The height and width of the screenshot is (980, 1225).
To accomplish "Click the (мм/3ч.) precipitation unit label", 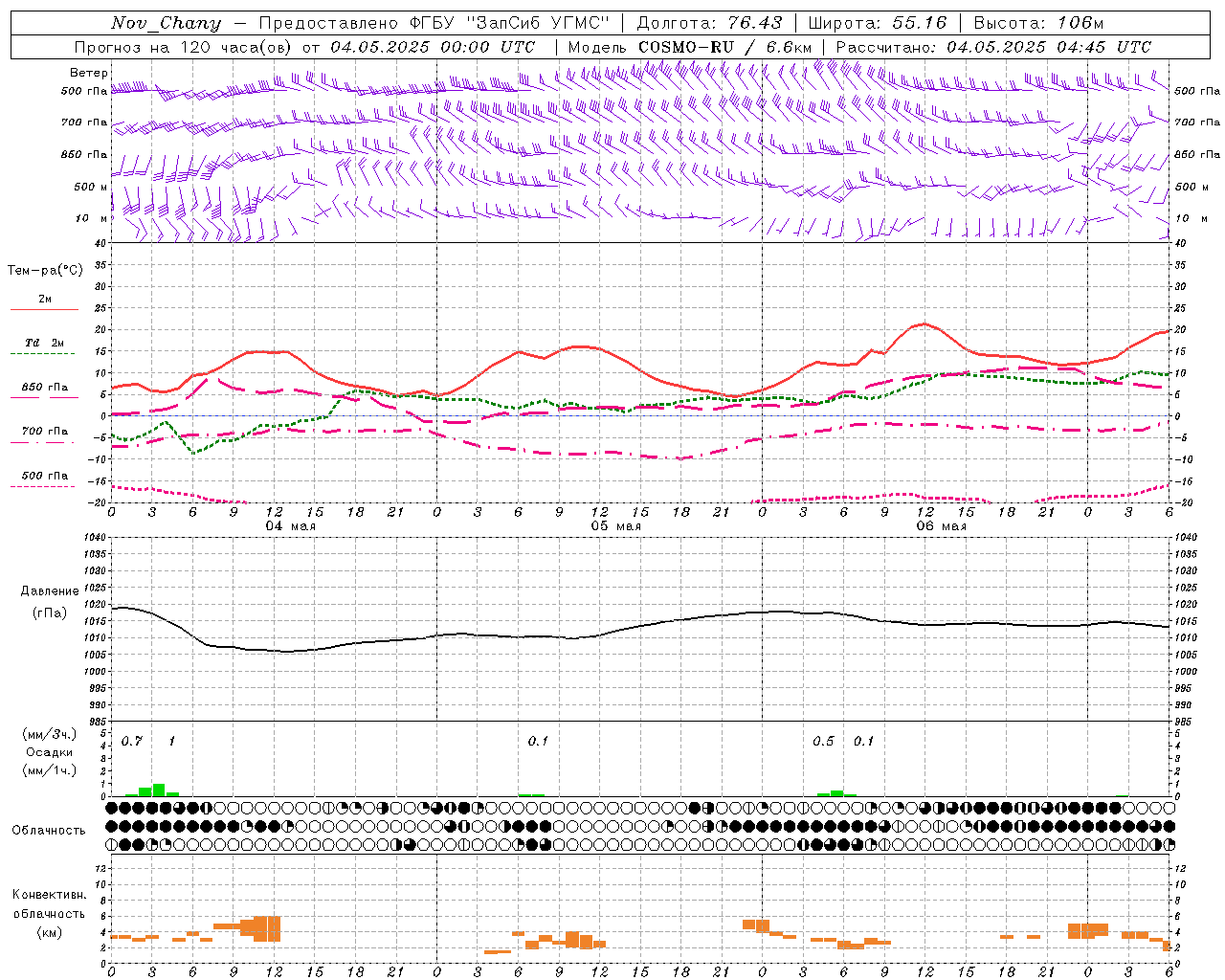I will (50, 735).
